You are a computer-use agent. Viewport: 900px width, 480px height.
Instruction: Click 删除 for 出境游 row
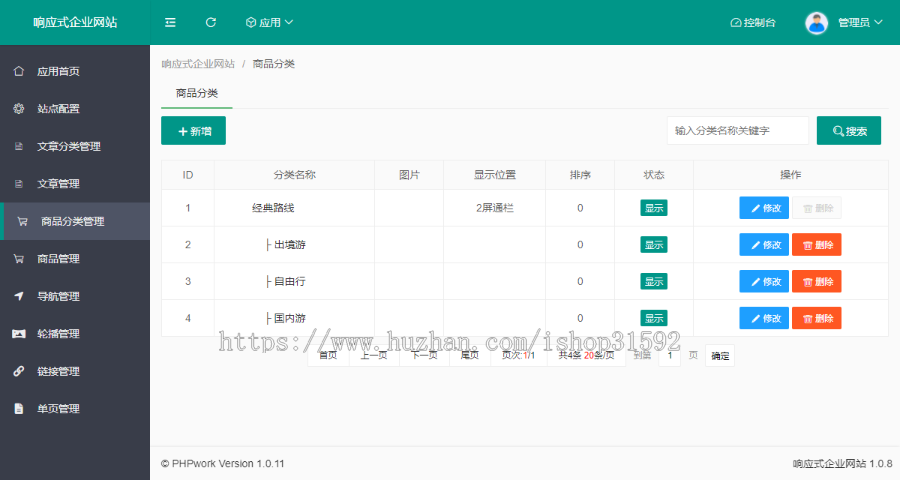tap(817, 245)
